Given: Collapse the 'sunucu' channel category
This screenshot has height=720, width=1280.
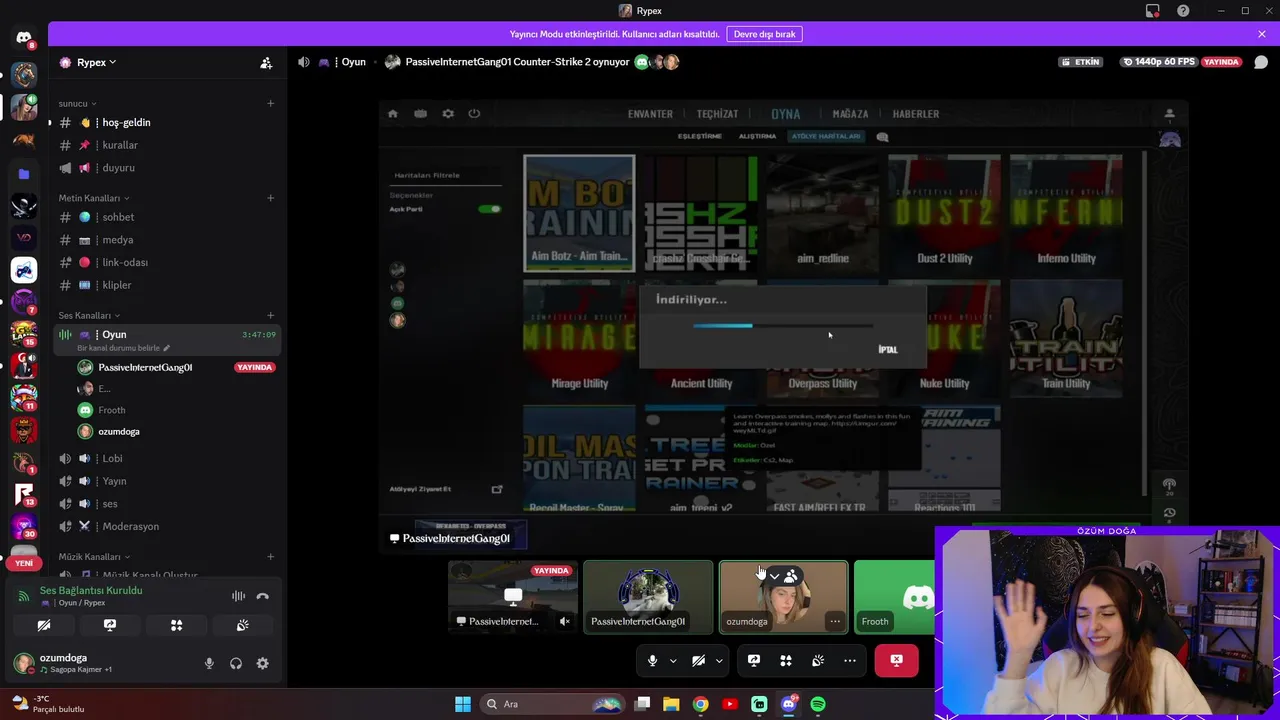Looking at the screenshot, I should pyautogui.click(x=77, y=103).
